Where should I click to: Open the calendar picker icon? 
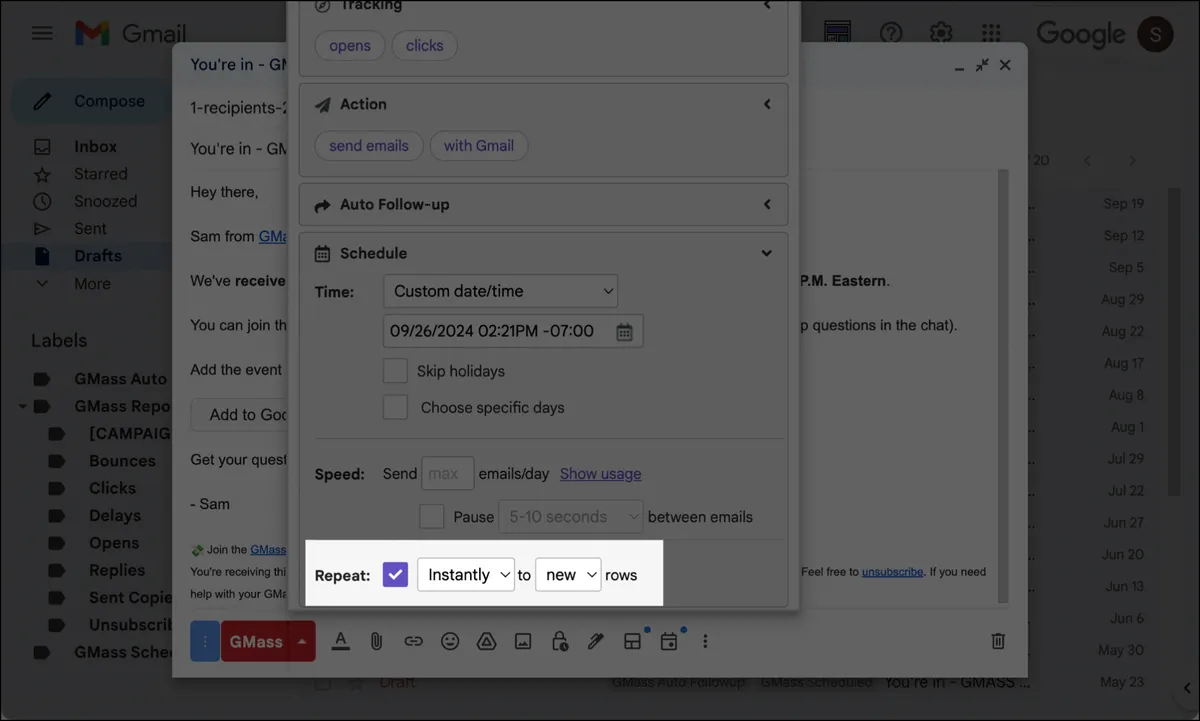(x=625, y=332)
